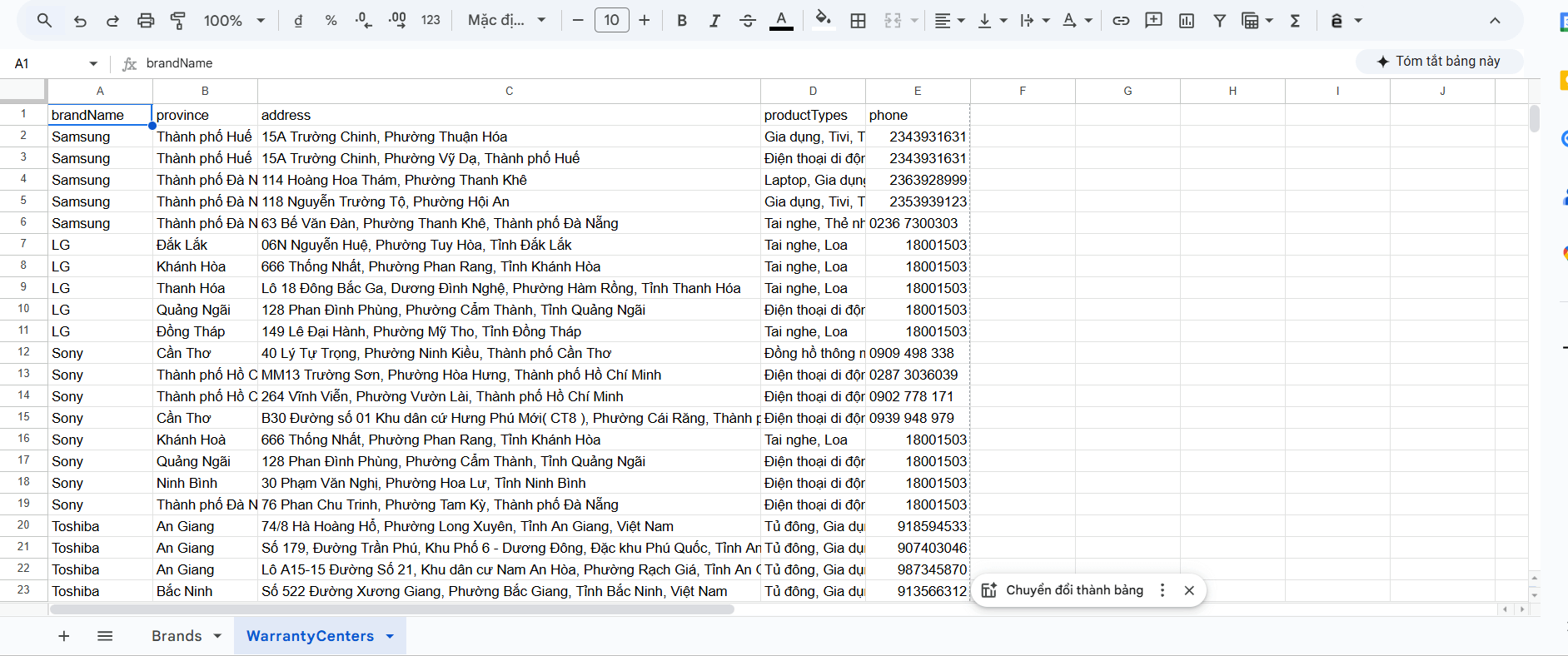
Task: Select the 'productTypes' header cell
Action: pyautogui.click(x=813, y=115)
